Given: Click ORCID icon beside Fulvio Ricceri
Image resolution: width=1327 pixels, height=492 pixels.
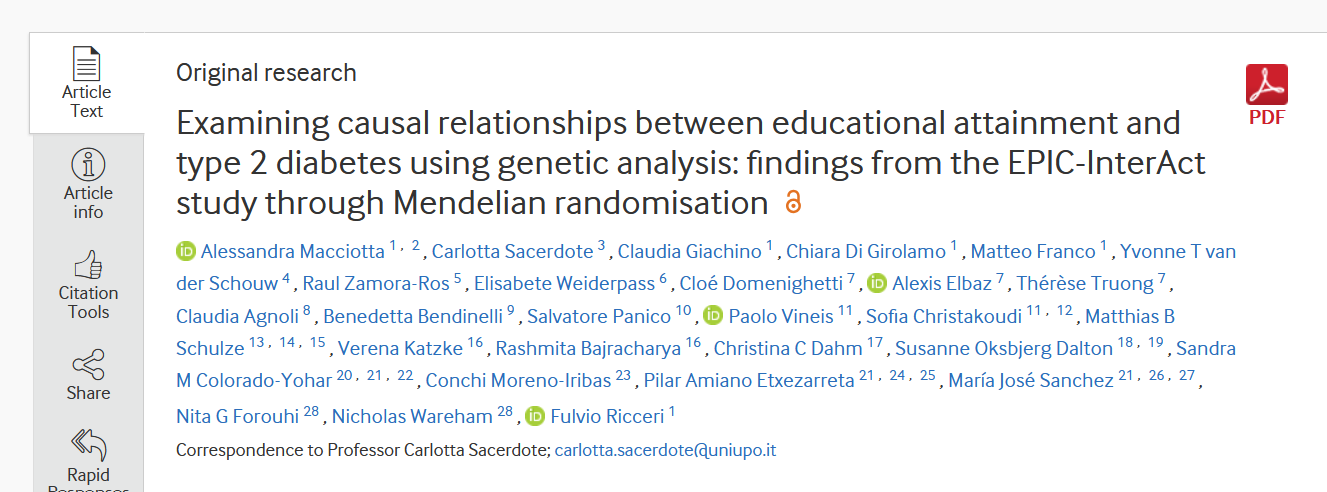Looking at the screenshot, I should [x=535, y=415].
